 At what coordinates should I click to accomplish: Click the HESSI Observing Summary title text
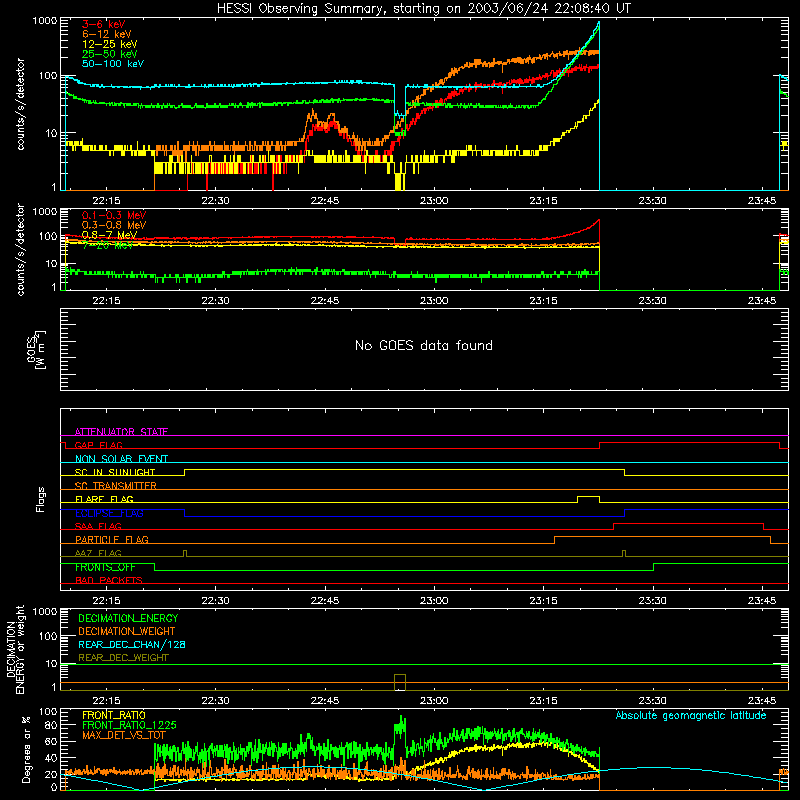pyautogui.click(x=423, y=9)
